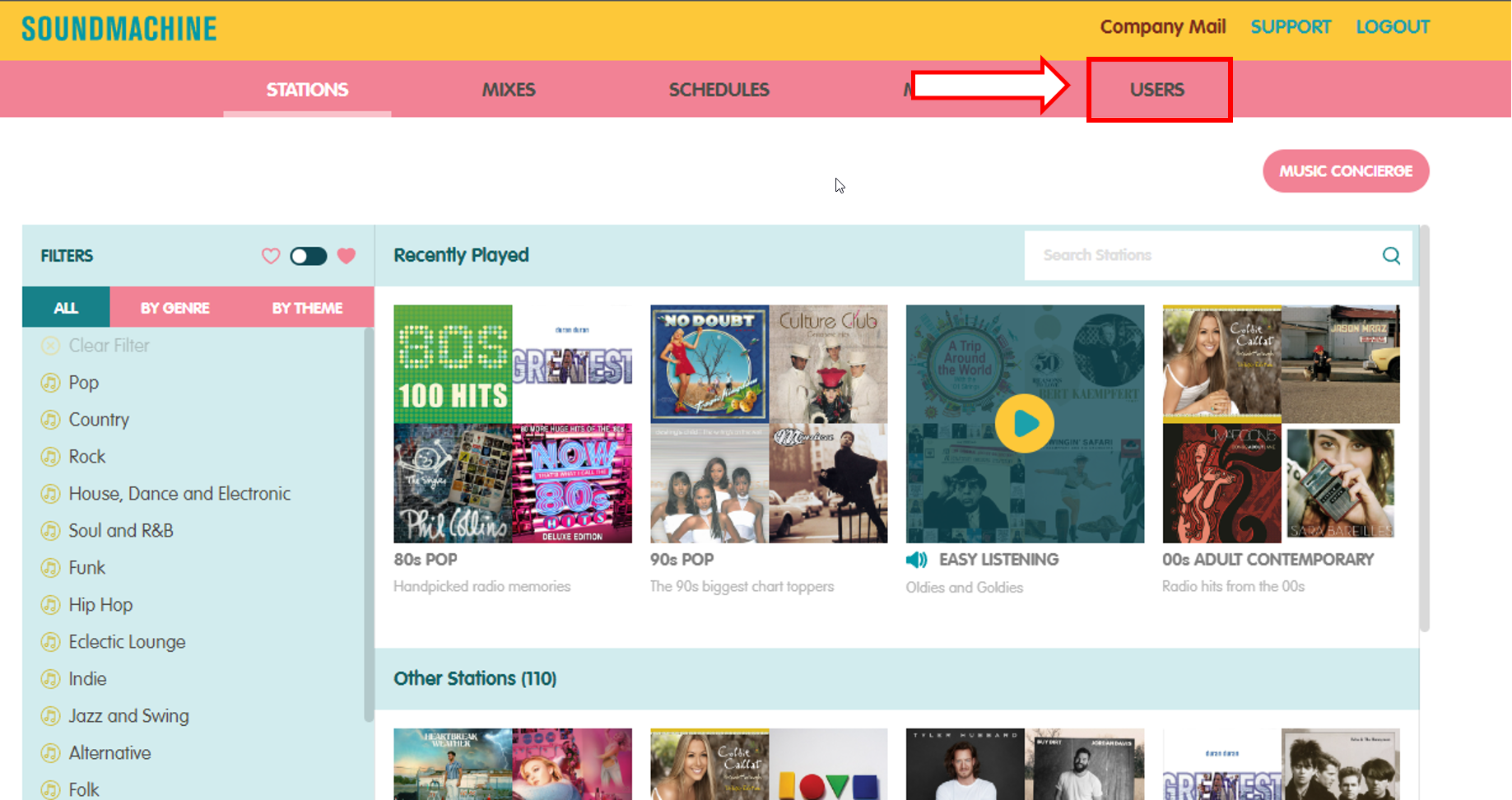Click the music note icon beside Indie
Screen dimensions: 1512x800
point(50,679)
